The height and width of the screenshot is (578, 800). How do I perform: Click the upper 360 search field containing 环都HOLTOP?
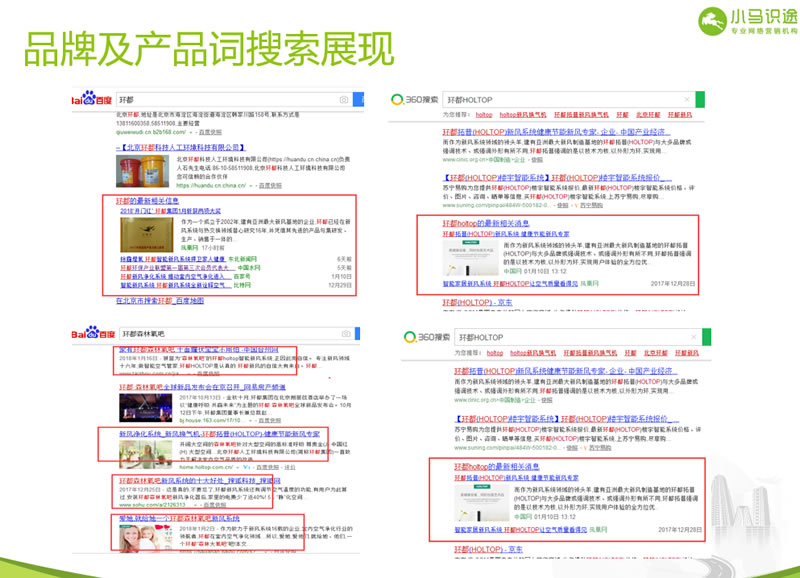coord(569,99)
